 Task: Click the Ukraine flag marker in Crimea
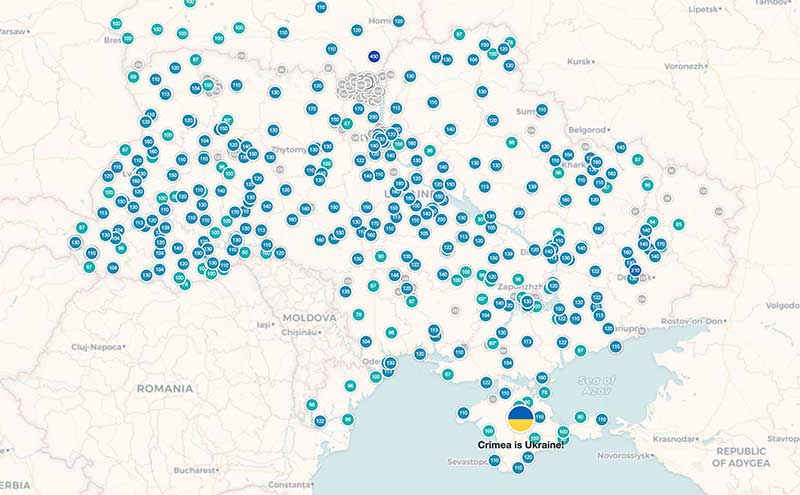520,418
